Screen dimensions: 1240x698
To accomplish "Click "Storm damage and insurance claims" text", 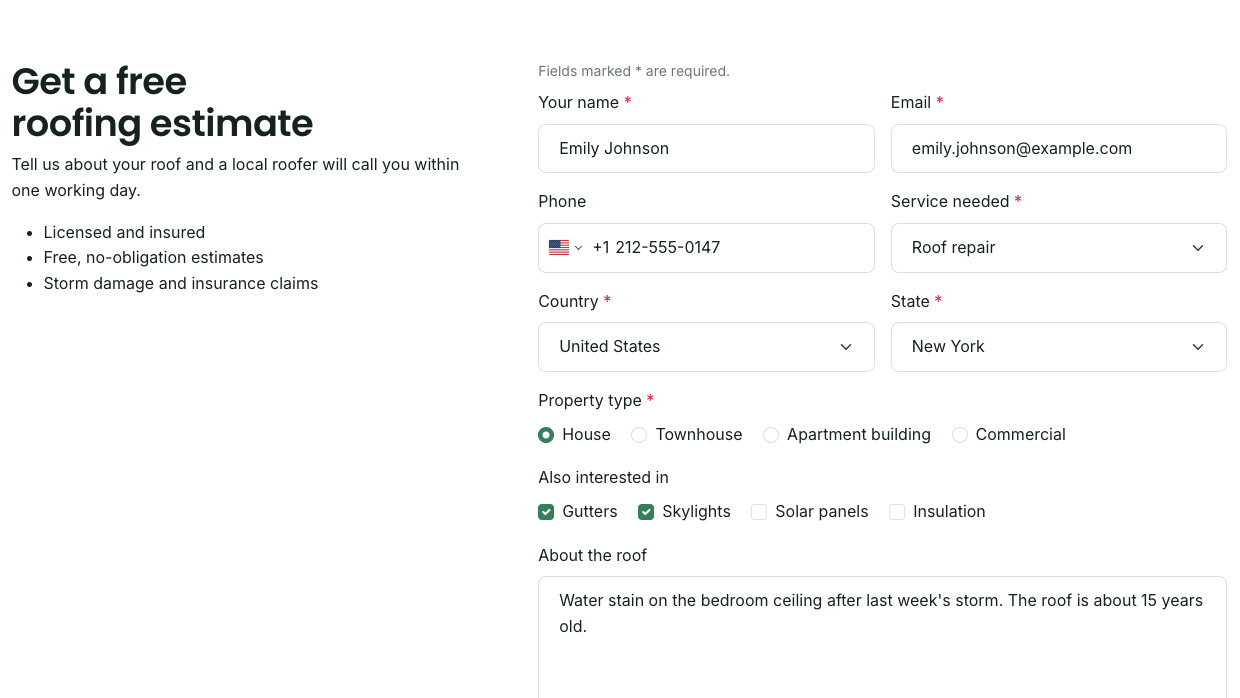I will pos(181,284).
